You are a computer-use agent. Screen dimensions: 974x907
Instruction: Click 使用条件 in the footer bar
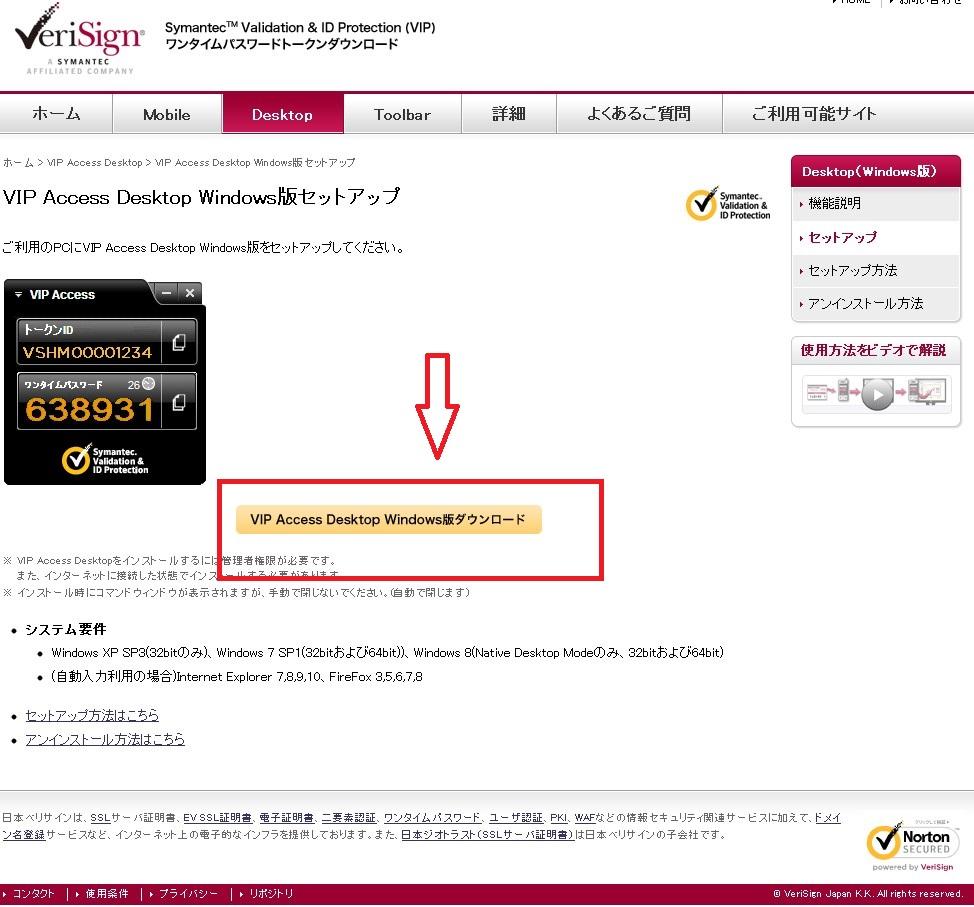tap(107, 893)
